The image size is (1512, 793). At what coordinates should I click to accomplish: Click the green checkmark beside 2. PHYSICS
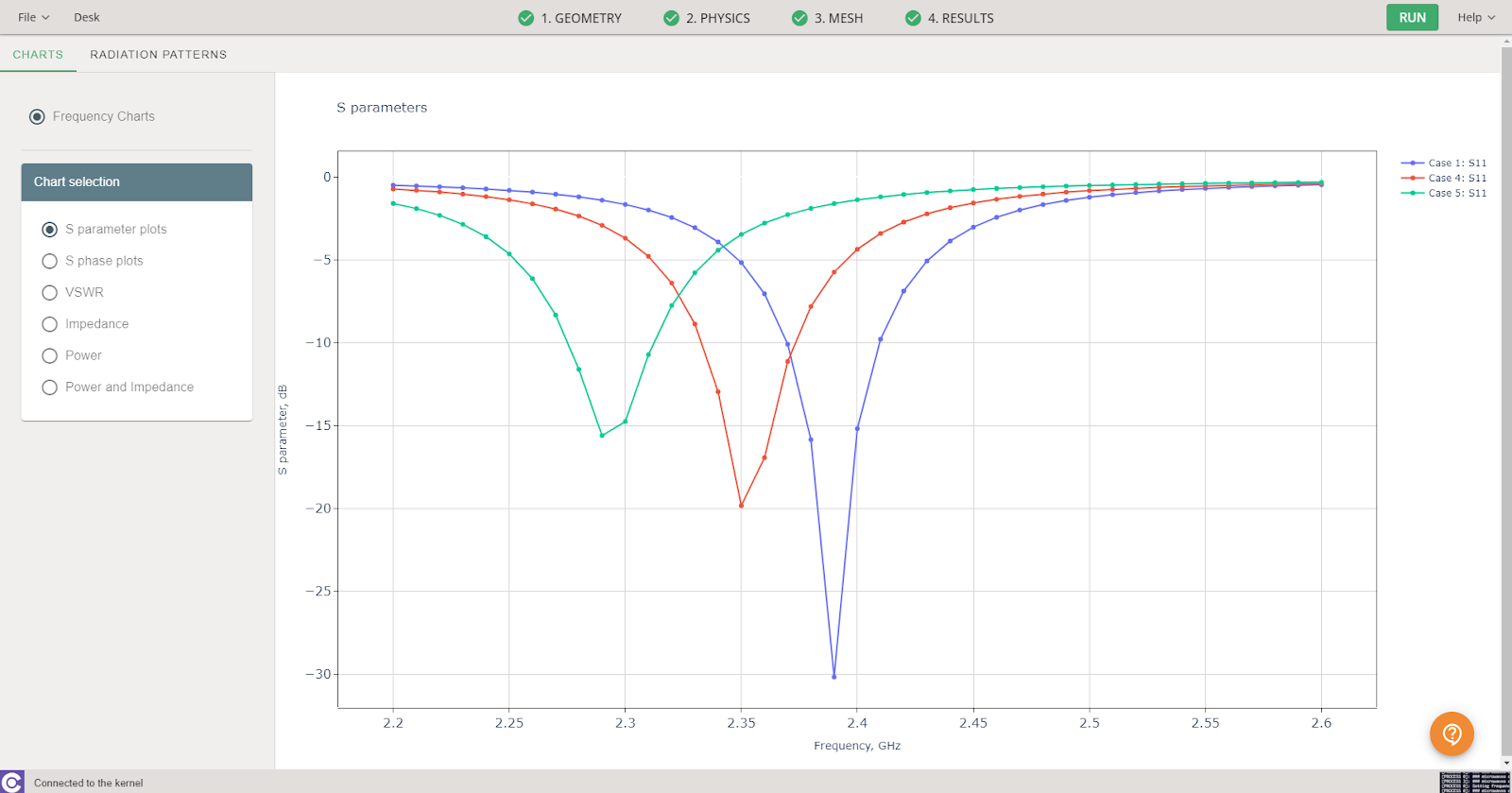672,18
